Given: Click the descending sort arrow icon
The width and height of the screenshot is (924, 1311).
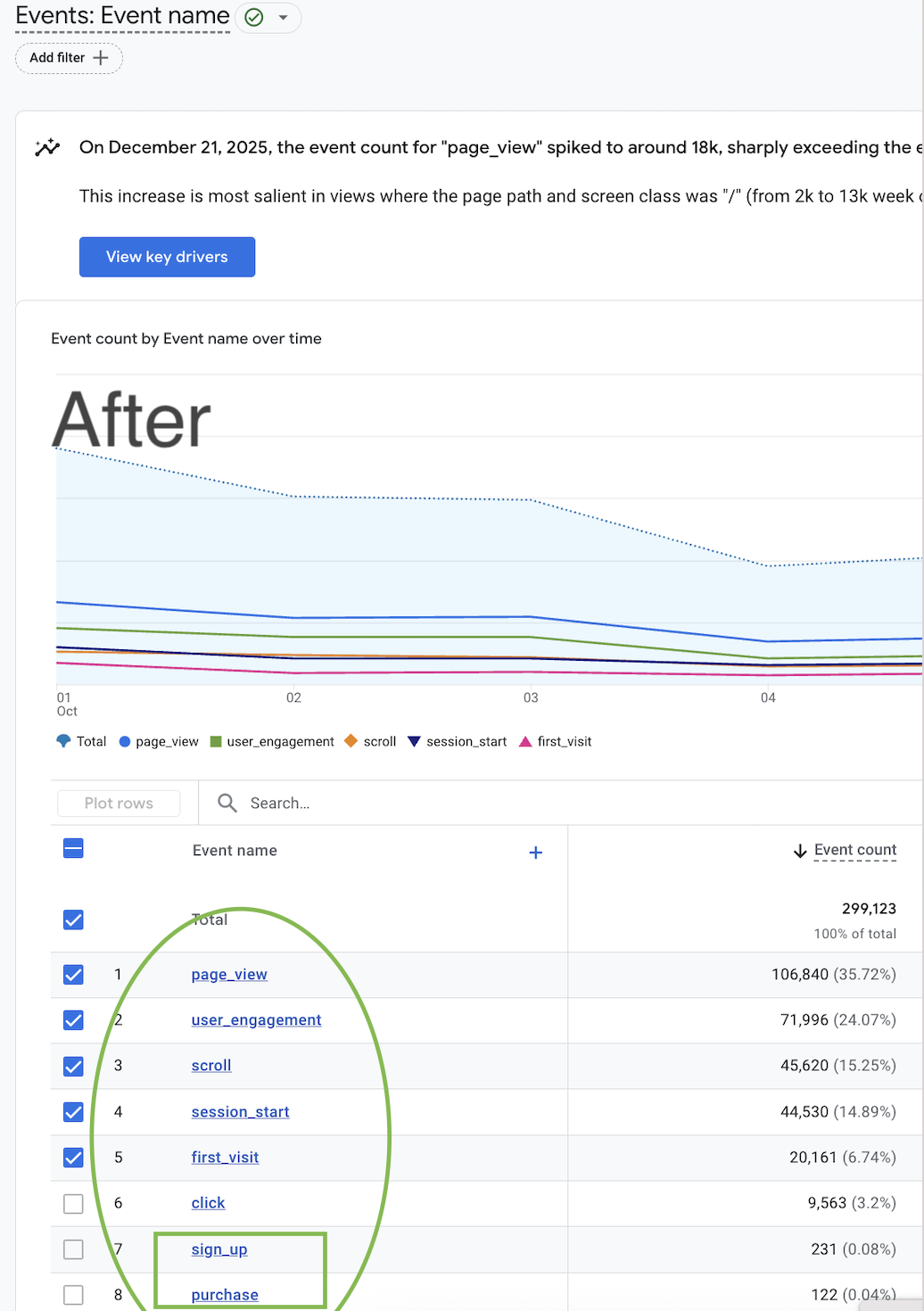Looking at the screenshot, I should click(800, 851).
